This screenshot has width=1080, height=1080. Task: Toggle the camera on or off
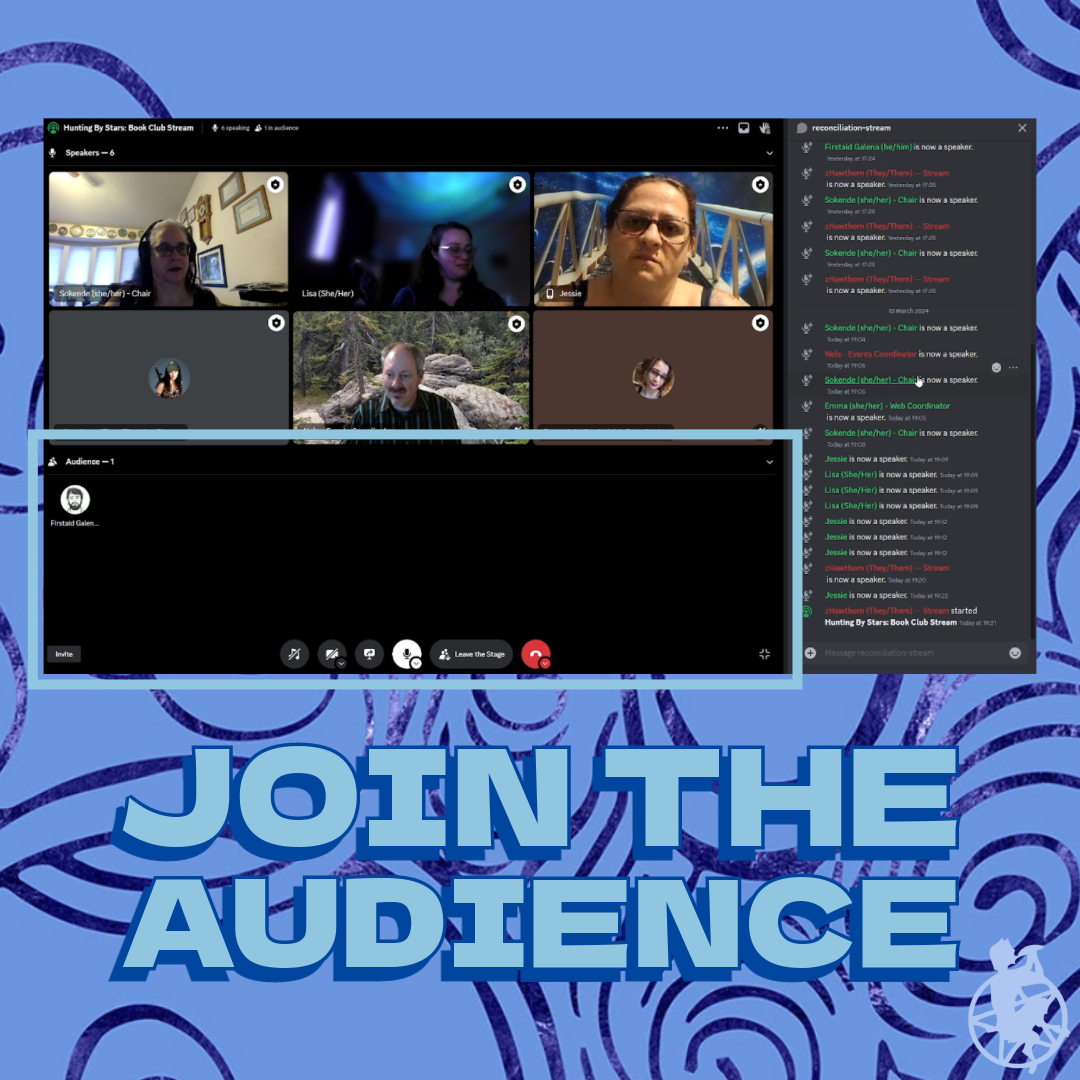point(330,654)
